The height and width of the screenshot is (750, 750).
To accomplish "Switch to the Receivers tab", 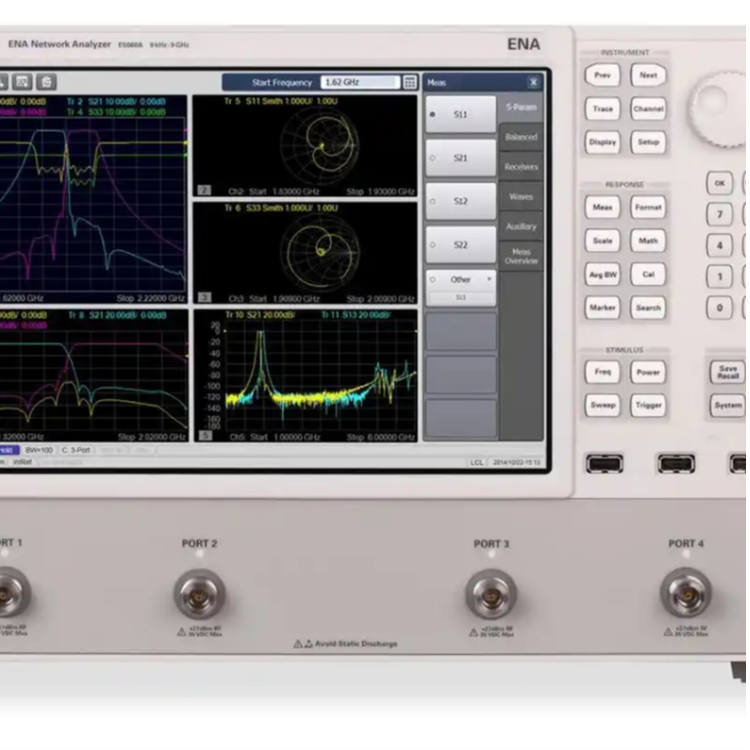I will pyautogui.click(x=521, y=167).
